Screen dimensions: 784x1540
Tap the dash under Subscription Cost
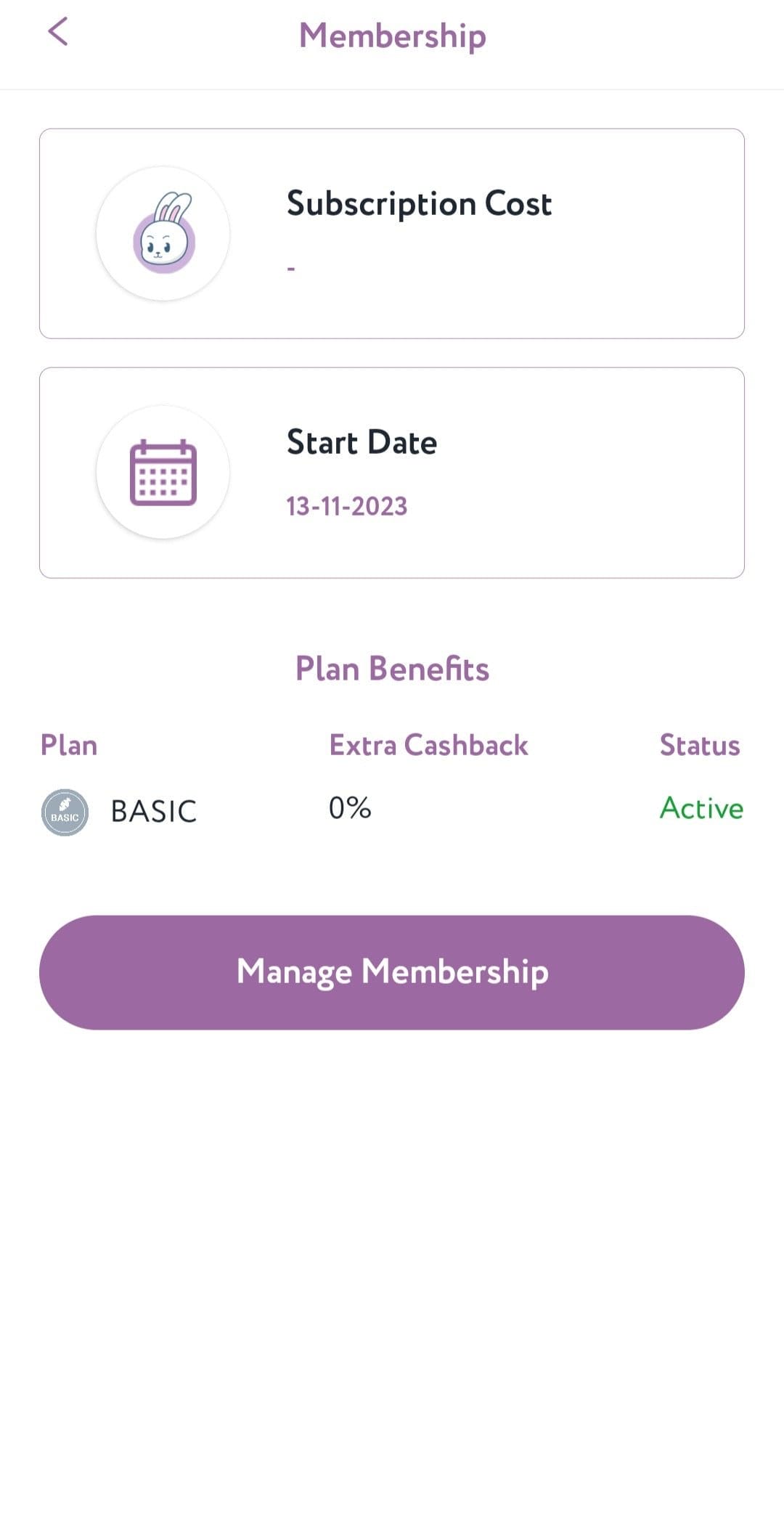[291, 269]
